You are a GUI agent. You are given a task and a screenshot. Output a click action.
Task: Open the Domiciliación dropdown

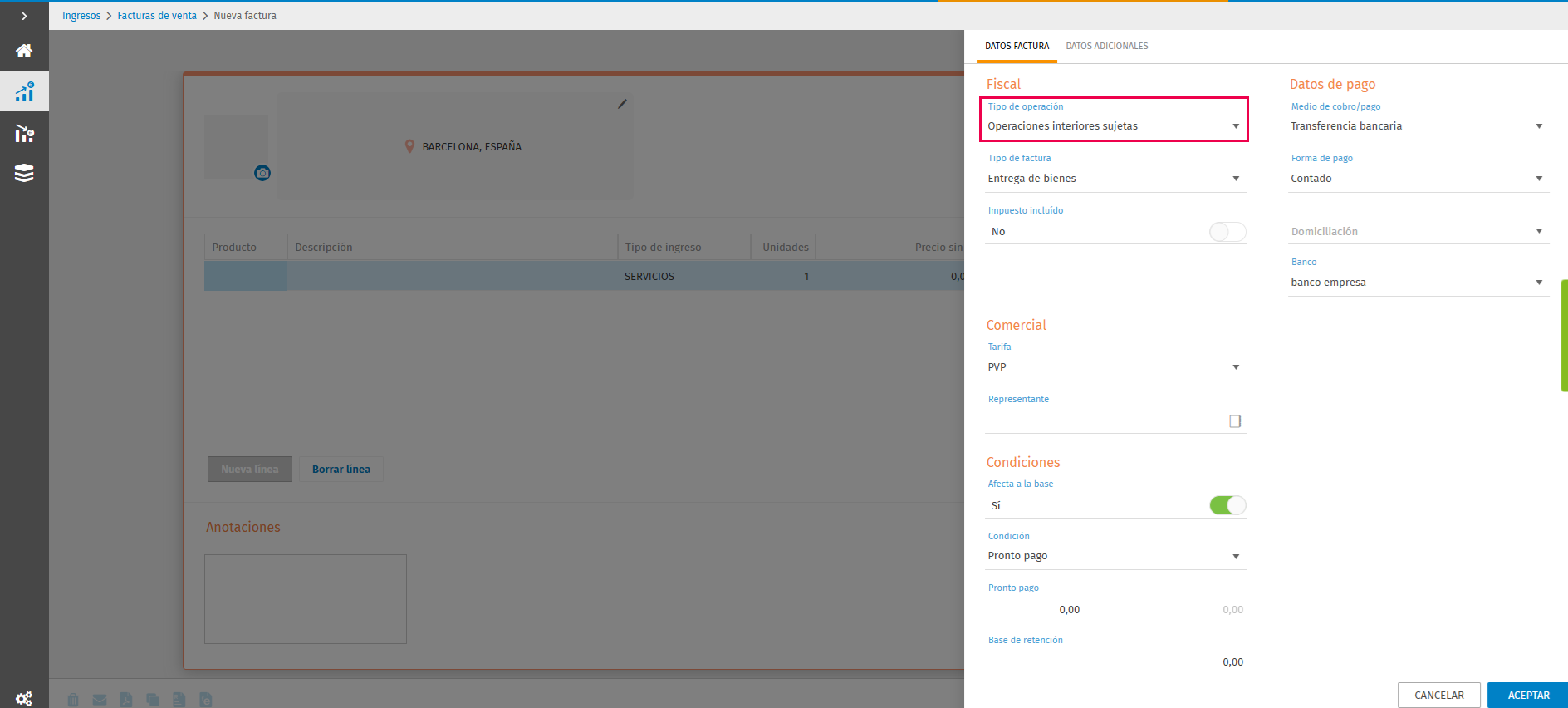click(x=1419, y=232)
